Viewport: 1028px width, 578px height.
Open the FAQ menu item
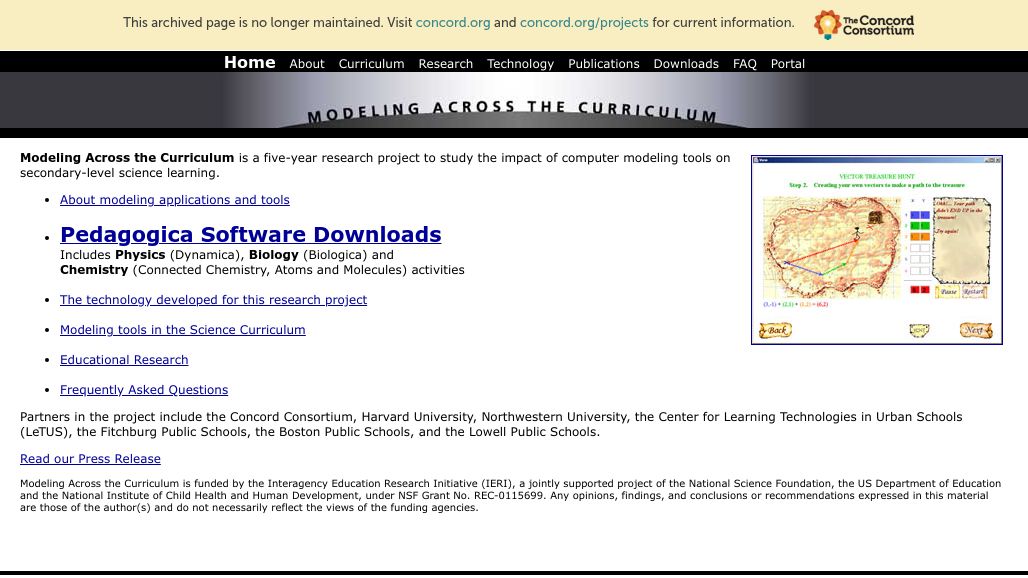tap(745, 64)
